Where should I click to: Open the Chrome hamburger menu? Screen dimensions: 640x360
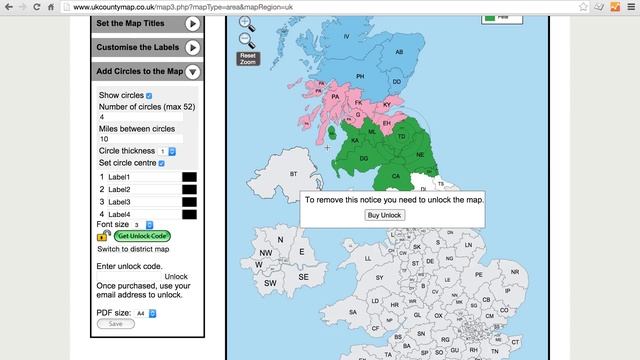[x=631, y=7]
